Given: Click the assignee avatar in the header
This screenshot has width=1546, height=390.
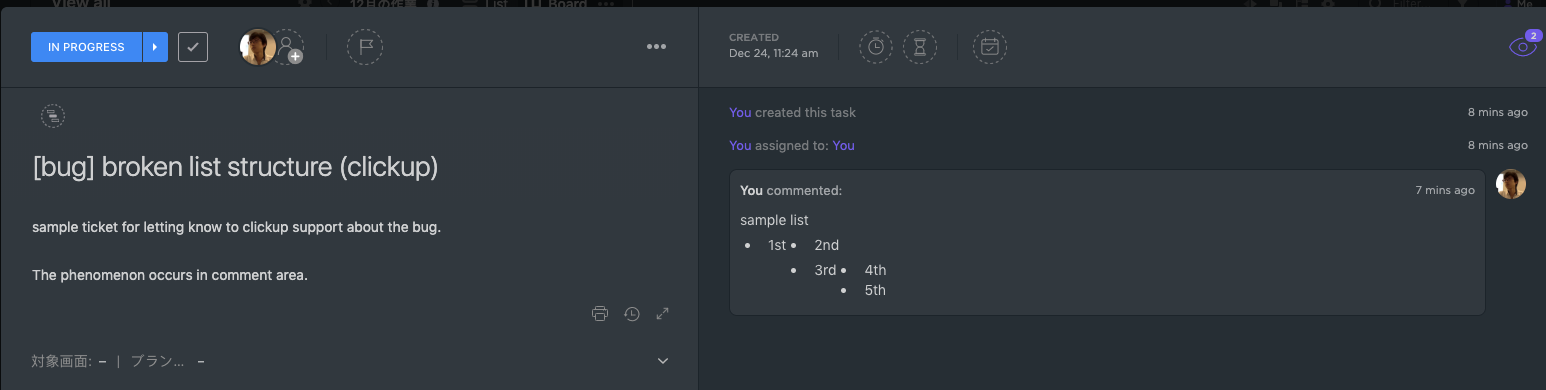Looking at the screenshot, I should (x=258, y=47).
